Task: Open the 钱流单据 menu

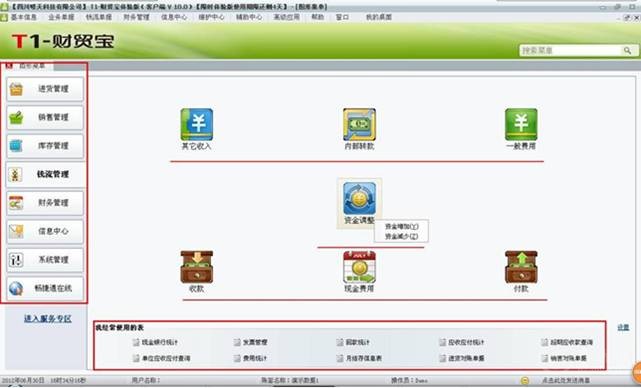Action: click(99, 17)
